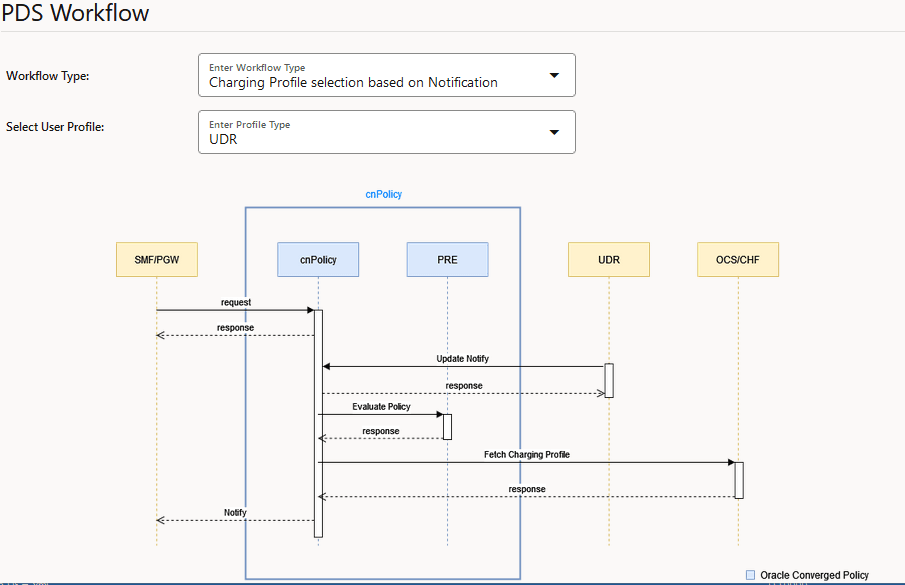This screenshot has height=585, width=905.
Task: Click the PDS Workflow page title
Action: tap(74, 13)
